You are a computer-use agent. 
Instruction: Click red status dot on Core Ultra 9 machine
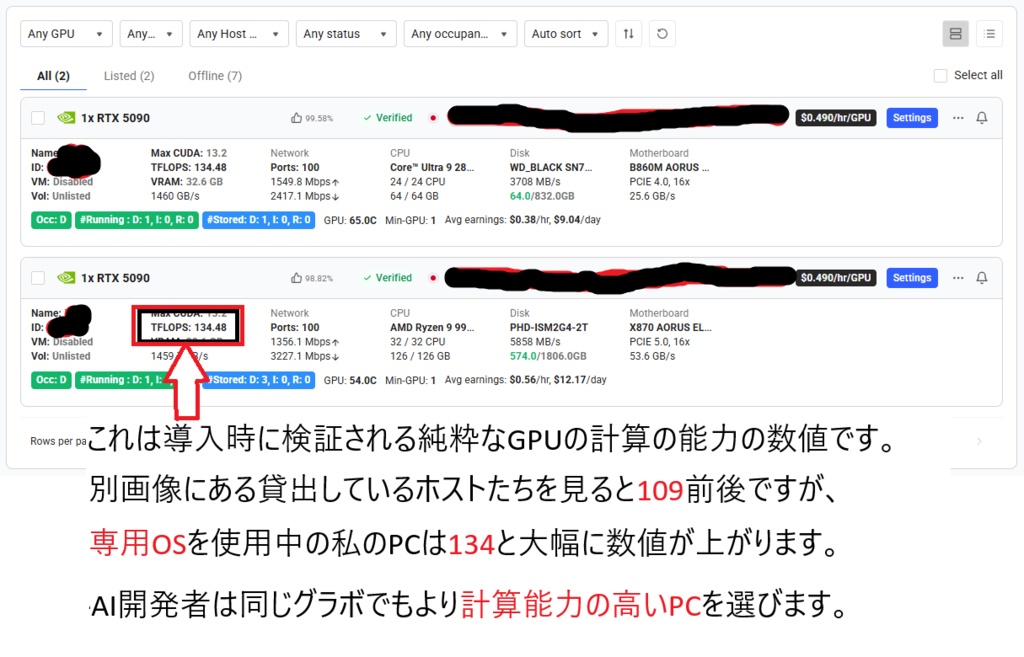(x=432, y=118)
